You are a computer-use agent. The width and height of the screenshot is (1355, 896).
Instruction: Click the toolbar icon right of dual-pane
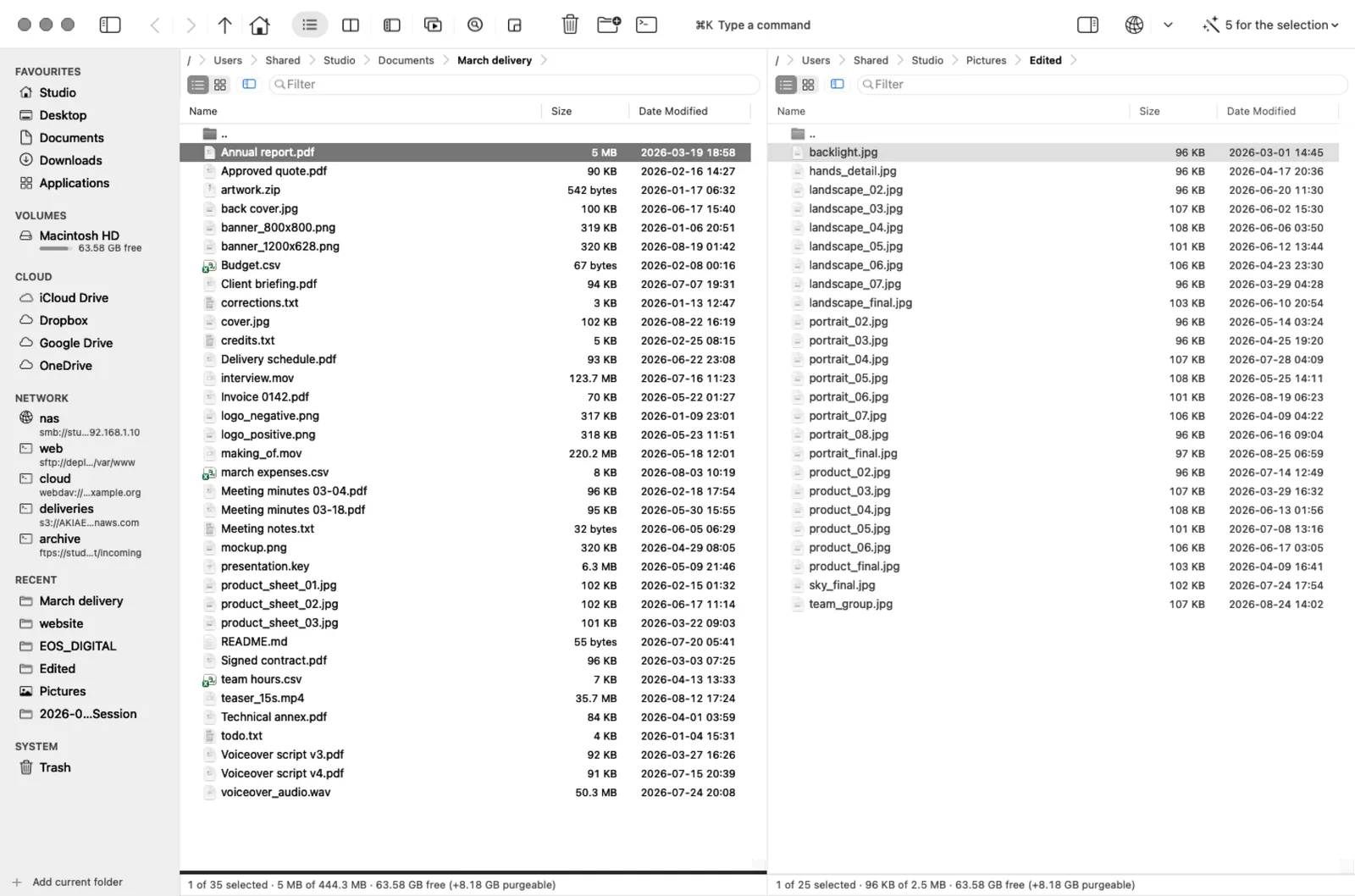pos(392,25)
